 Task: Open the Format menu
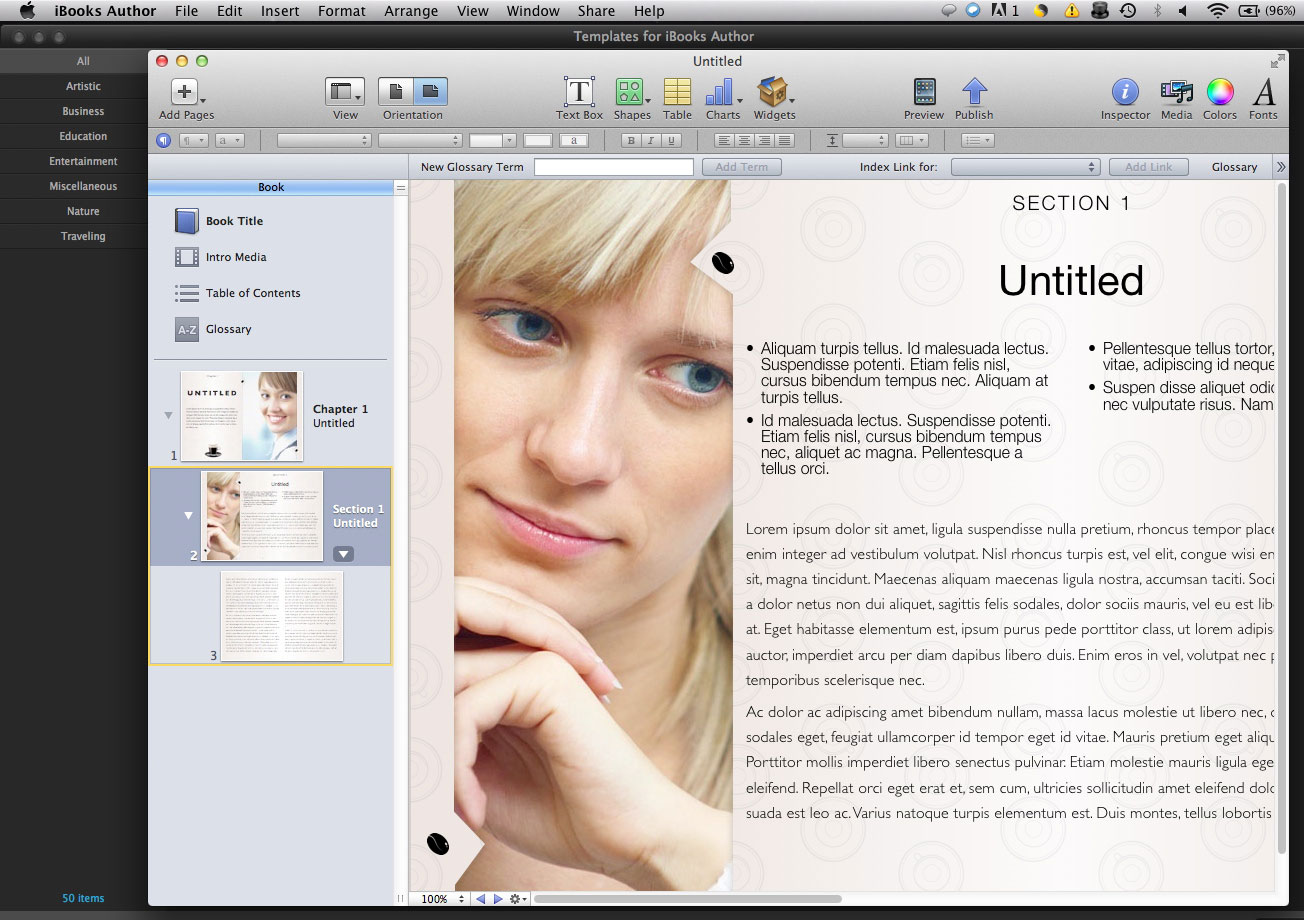342,11
